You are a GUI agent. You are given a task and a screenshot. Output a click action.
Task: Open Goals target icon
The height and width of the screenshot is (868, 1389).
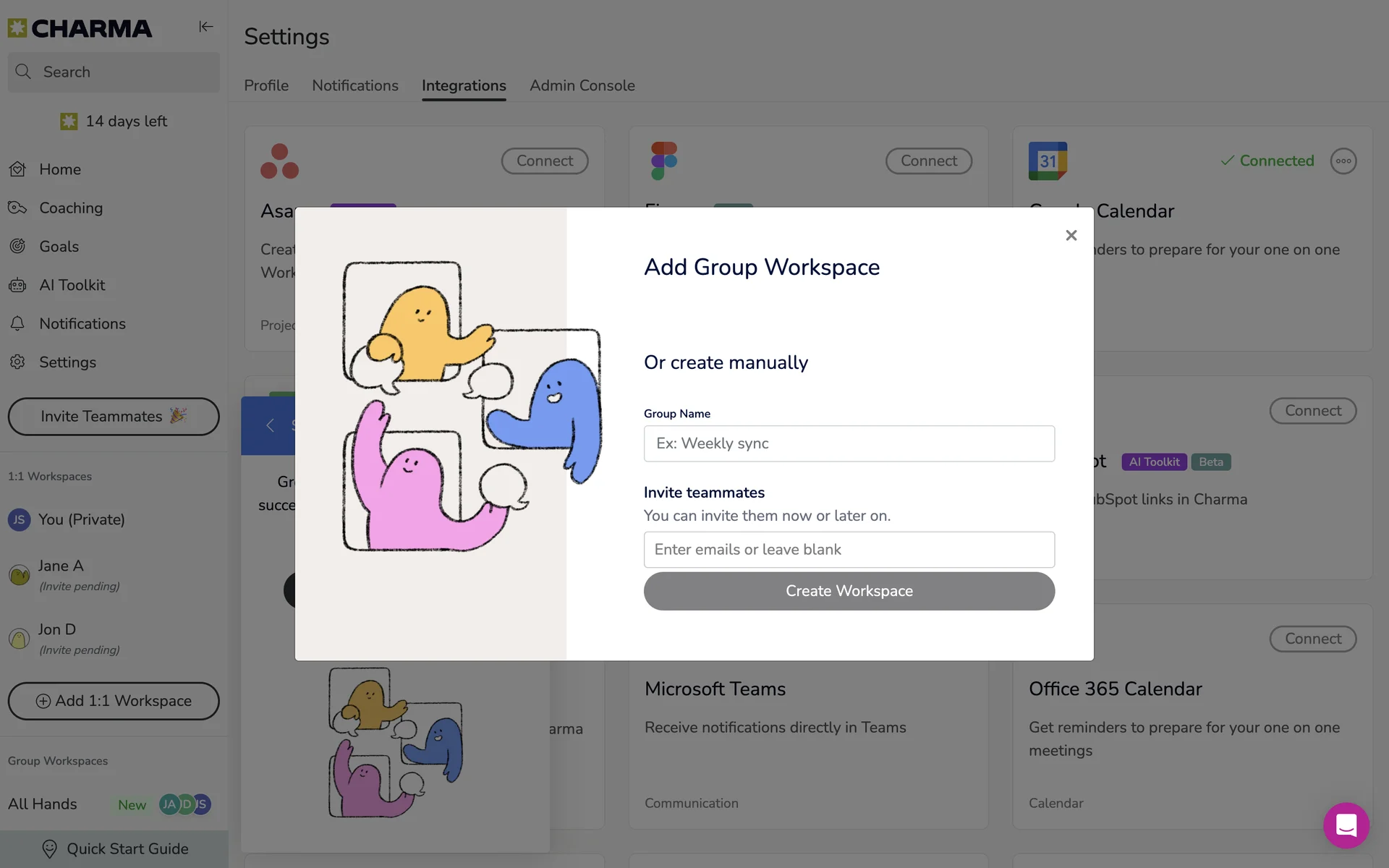(17, 247)
